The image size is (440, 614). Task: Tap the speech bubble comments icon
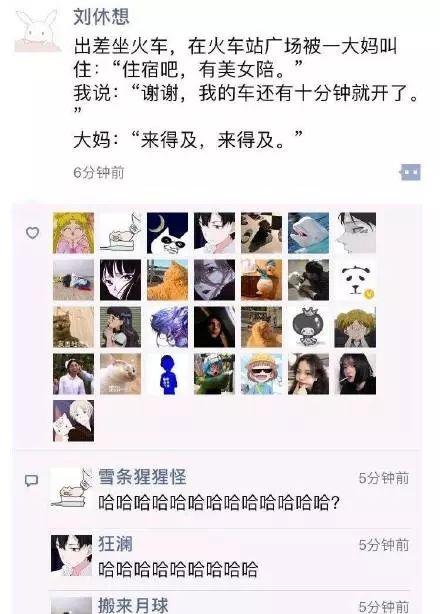[x=32, y=480]
